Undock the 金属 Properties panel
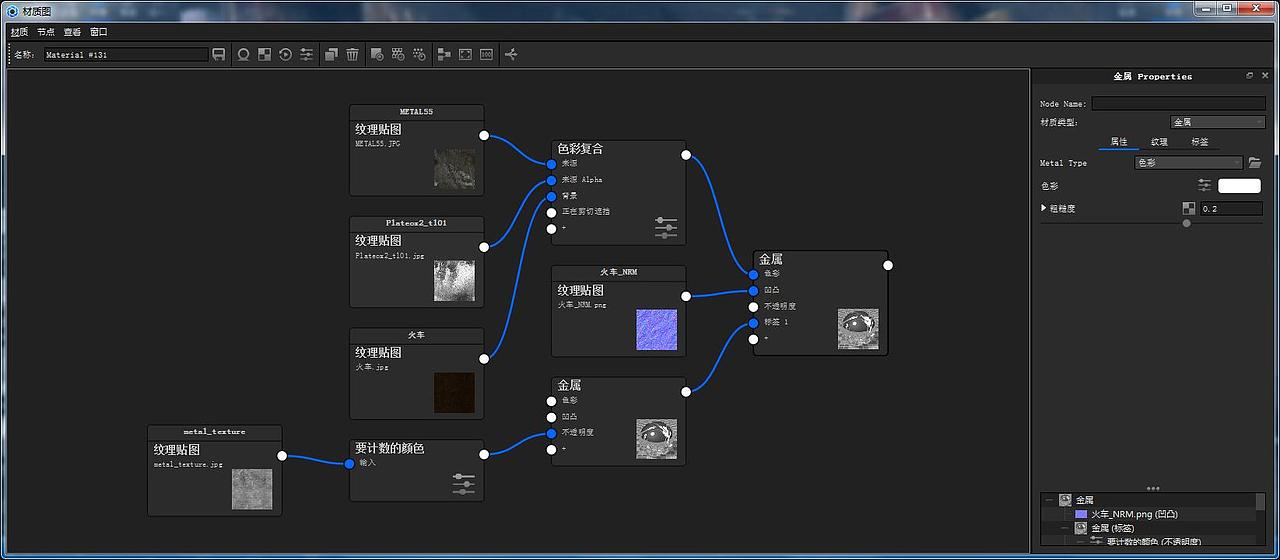The image size is (1280, 560). pyautogui.click(x=1249, y=76)
